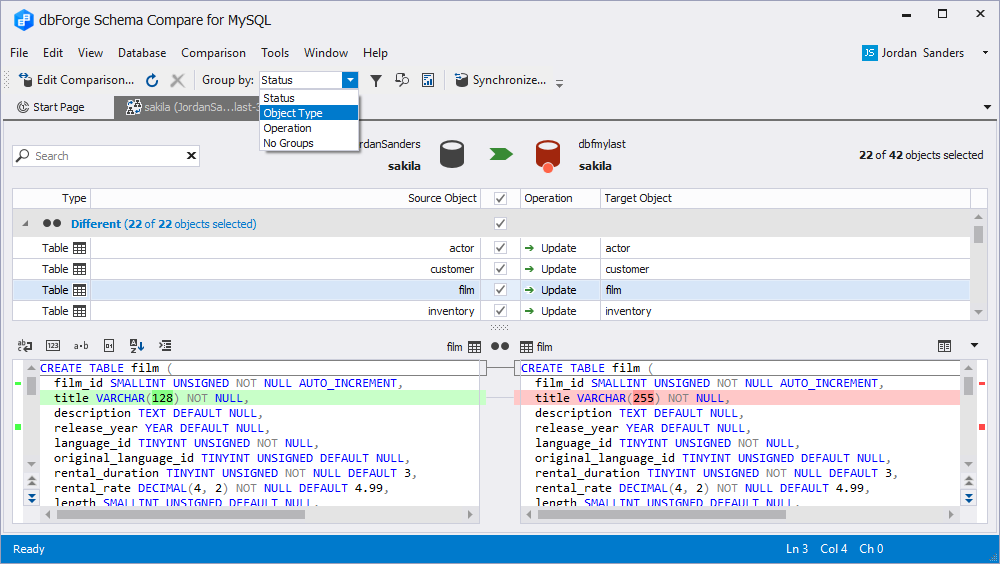Click the red target database icon

548,156
